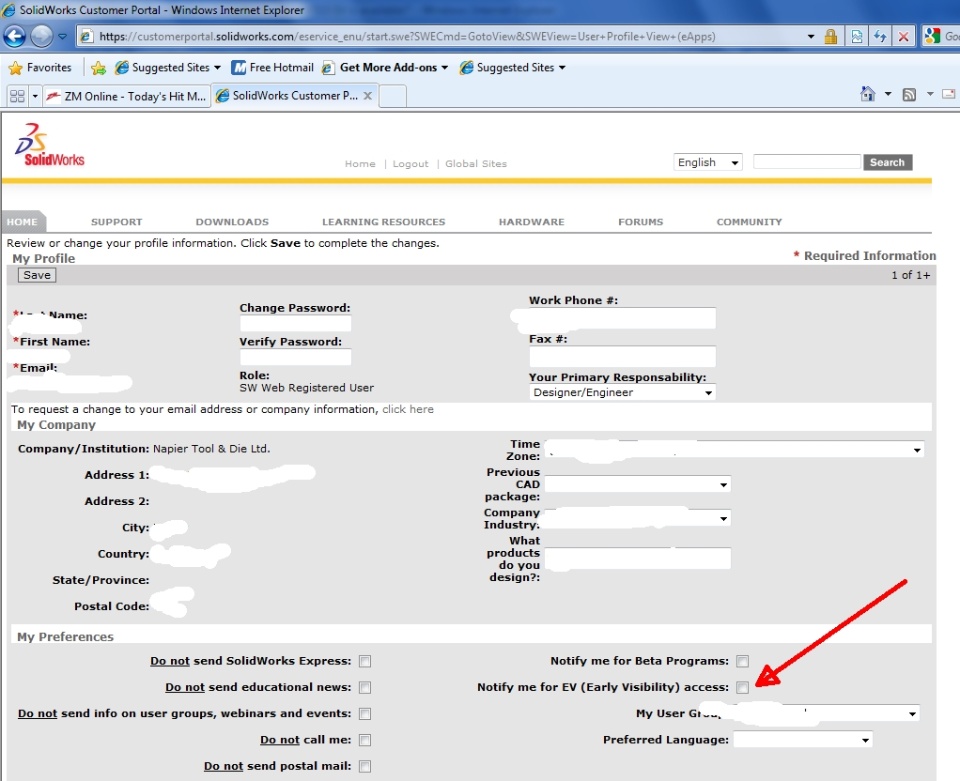This screenshot has height=781, width=960.
Task: Open the DOWNLOADS navigation tab
Action: (x=232, y=222)
